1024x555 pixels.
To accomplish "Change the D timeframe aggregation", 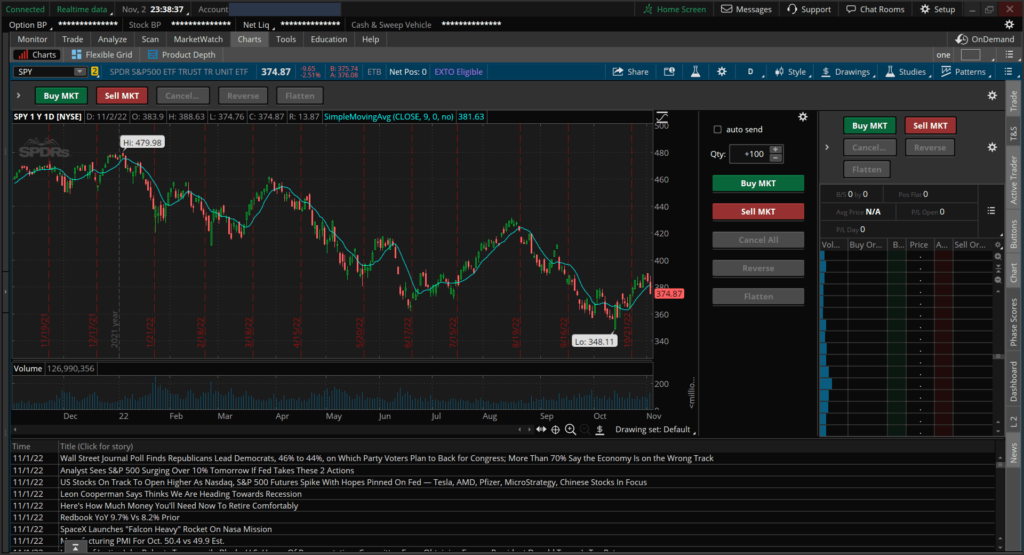I will 752,72.
